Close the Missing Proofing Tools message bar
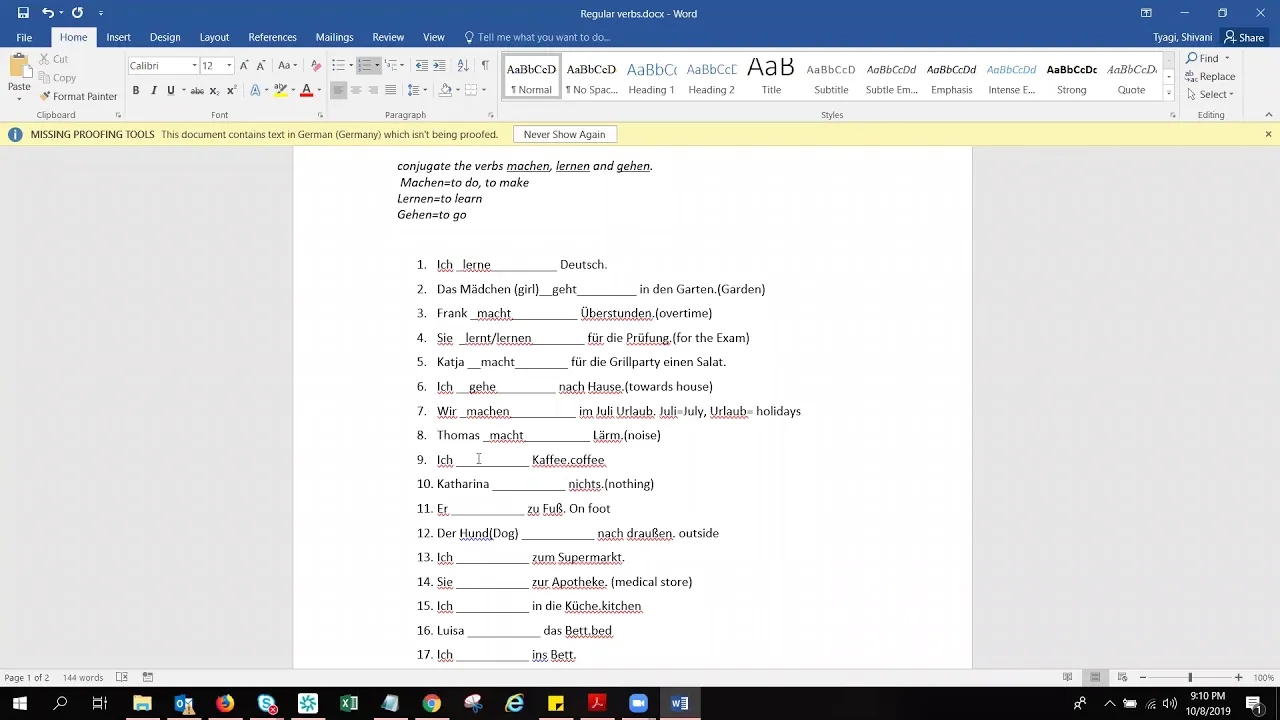Image resolution: width=1280 pixels, height=720 pixels. 1268,134
